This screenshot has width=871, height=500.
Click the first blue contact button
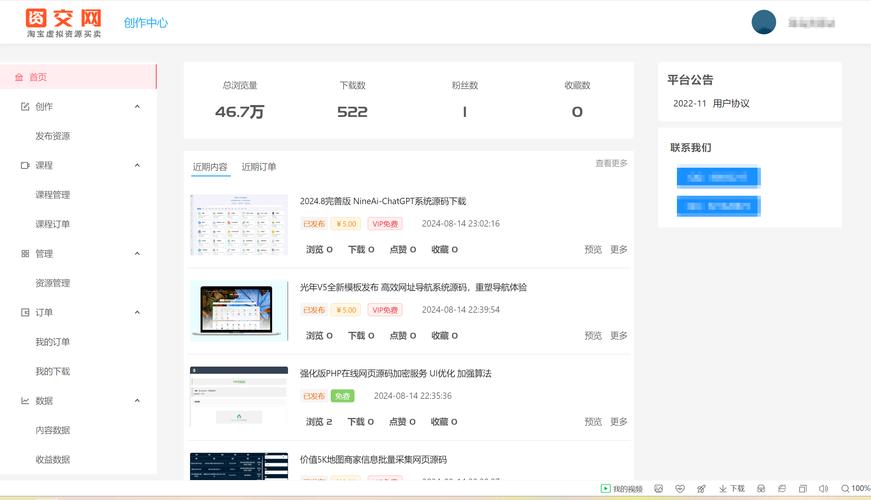coord(718,178)
